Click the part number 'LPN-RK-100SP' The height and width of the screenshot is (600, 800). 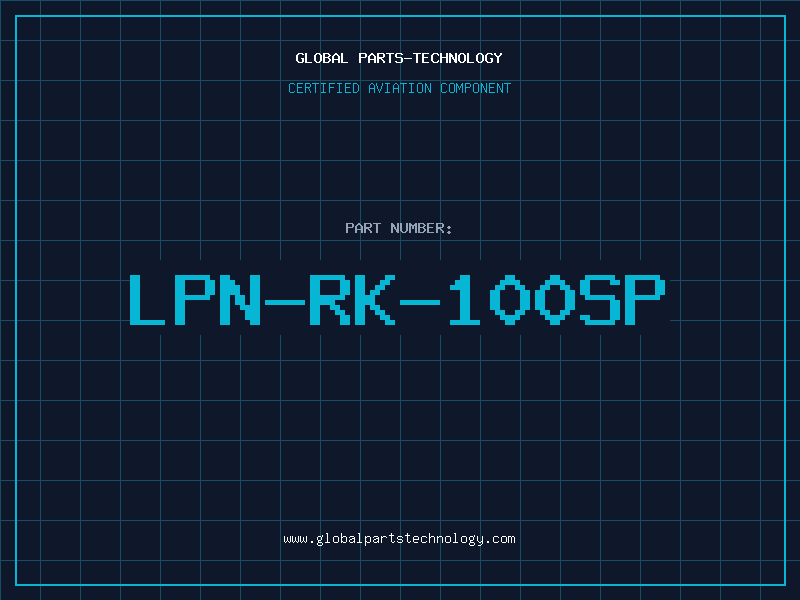[x=397, y=300]
